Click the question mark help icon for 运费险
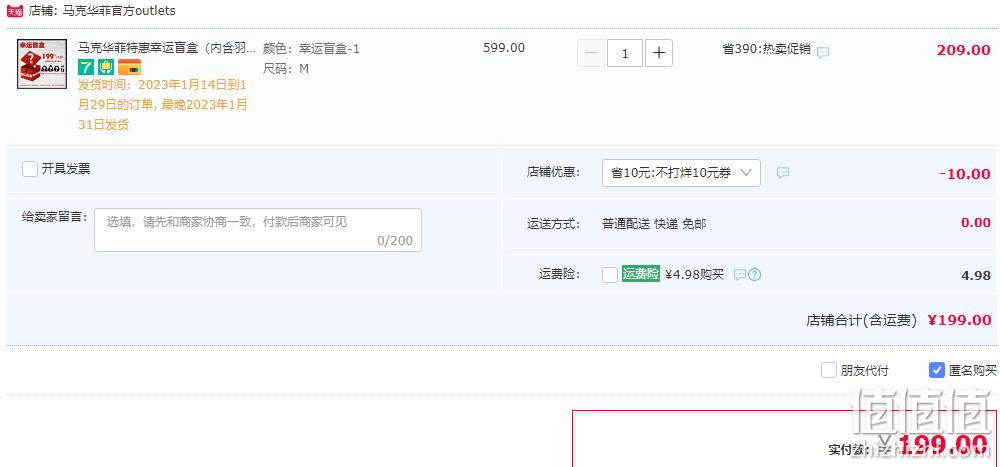Screen dimensions: 1000x467 point(755,275)
